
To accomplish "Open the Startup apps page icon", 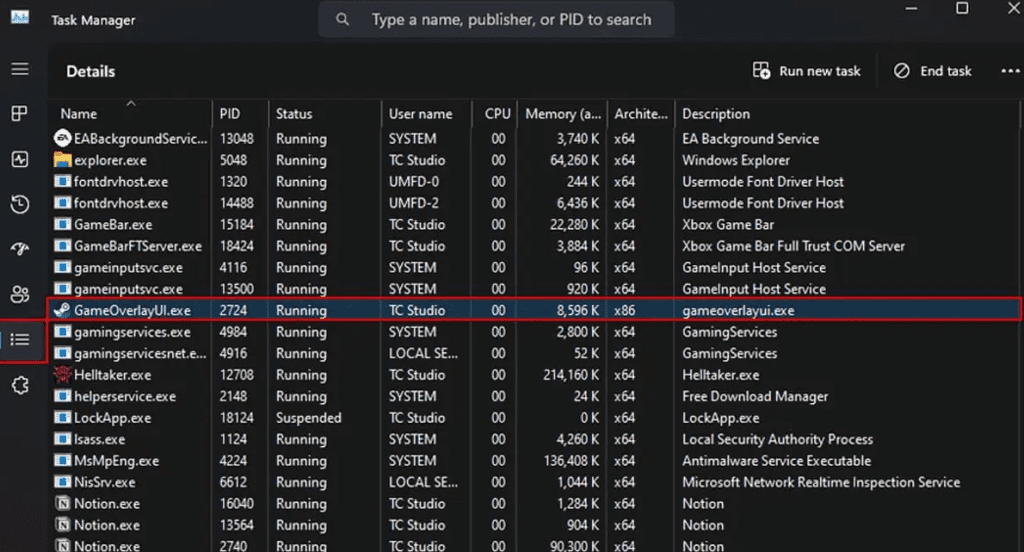I will pos(19,249).
